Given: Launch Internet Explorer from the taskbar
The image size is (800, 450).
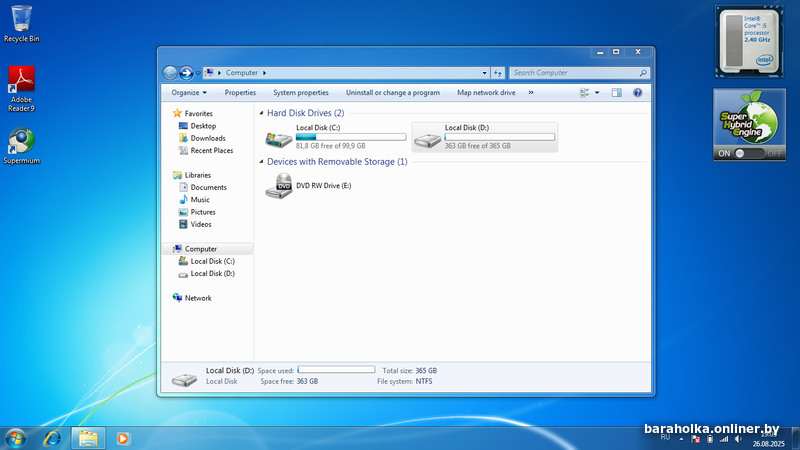Looking at the screenshot, I should pos(52,439).
